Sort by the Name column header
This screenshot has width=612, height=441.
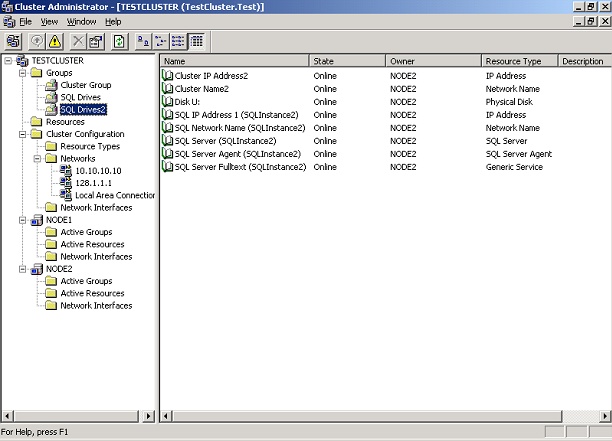point(235,61)
